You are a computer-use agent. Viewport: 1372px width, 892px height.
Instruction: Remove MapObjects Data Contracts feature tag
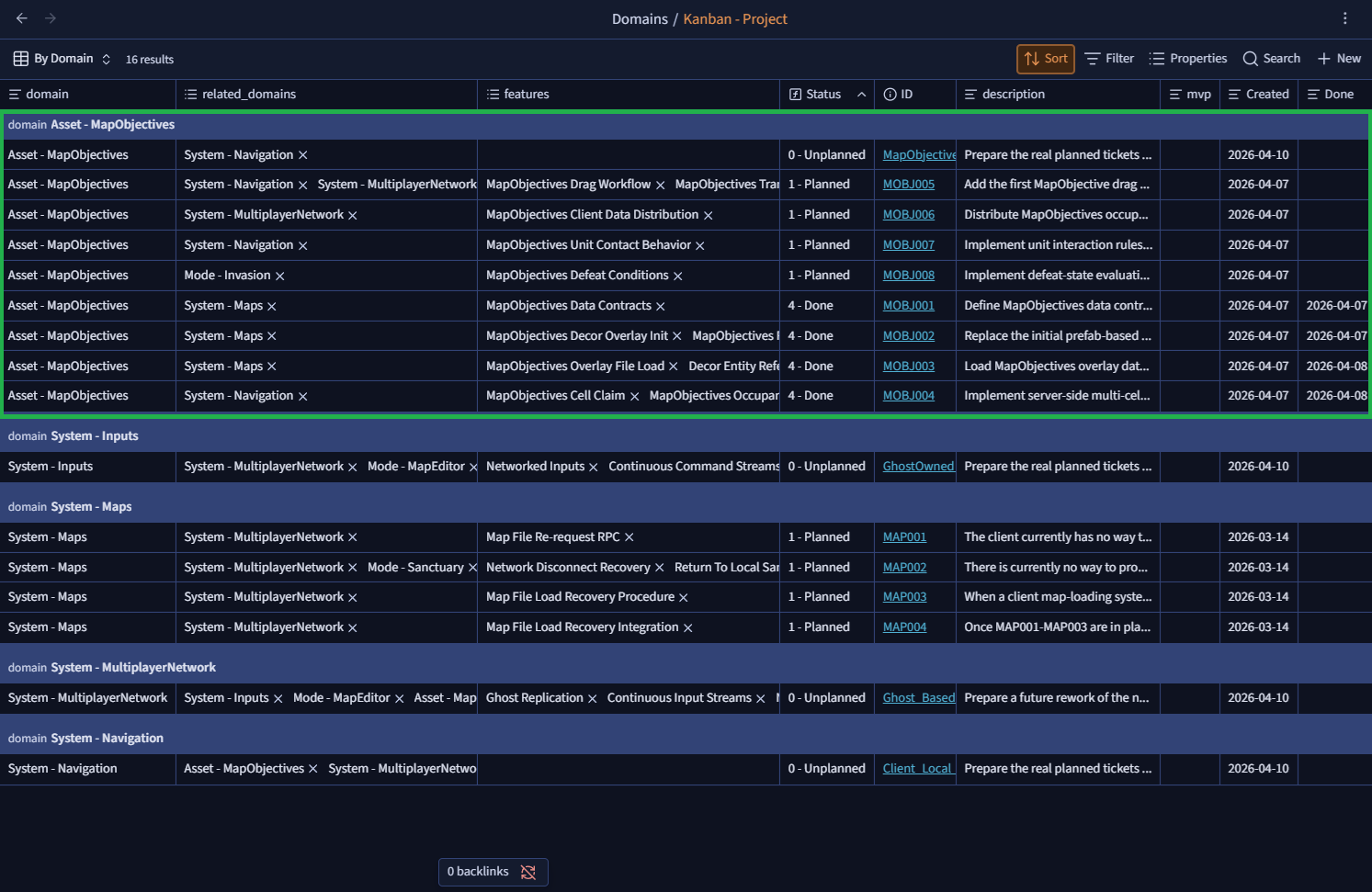coord(661,307)
